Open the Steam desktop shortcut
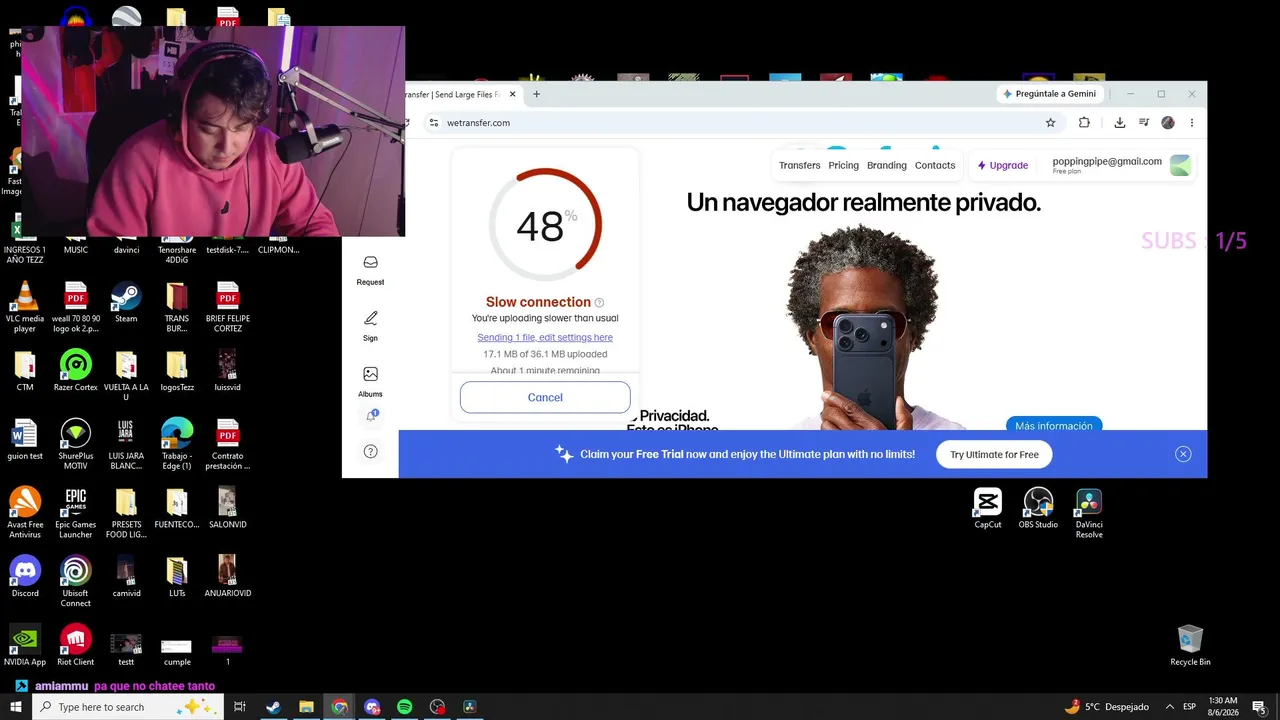Screen dimensions: 1280x720 tap(125, 302)
